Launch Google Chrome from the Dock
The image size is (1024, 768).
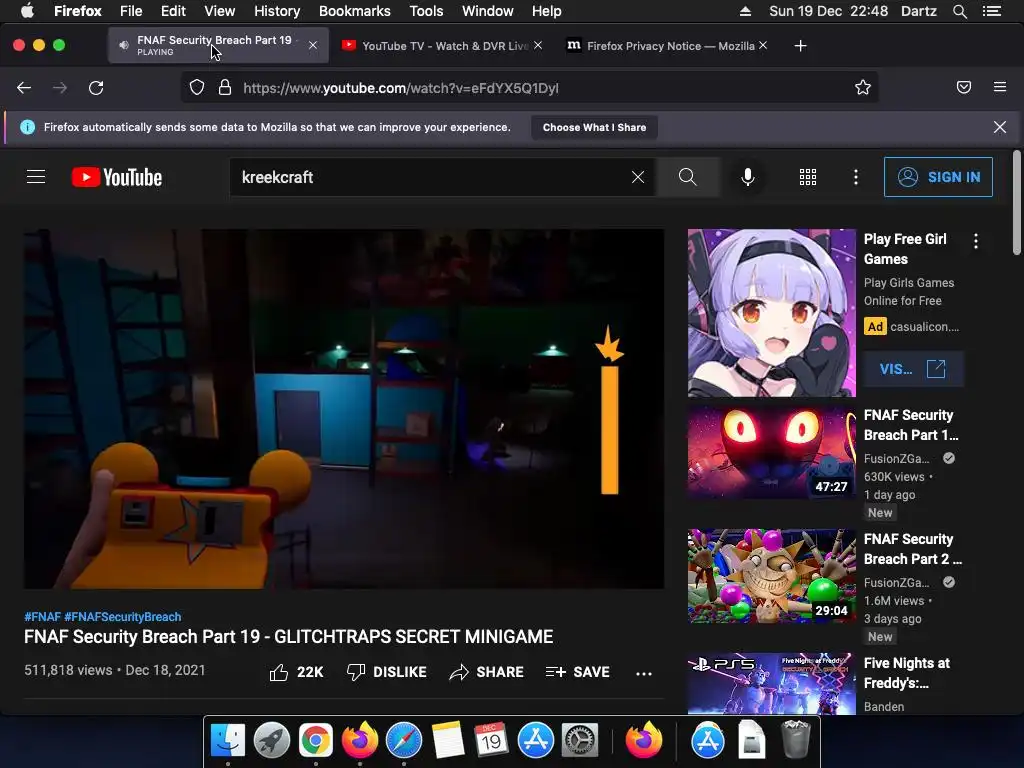coord(315,740)
